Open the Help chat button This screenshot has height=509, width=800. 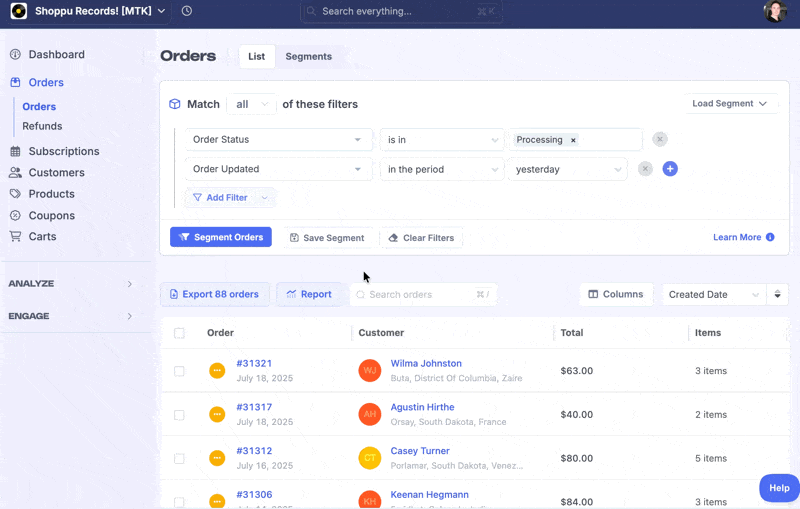779,488
